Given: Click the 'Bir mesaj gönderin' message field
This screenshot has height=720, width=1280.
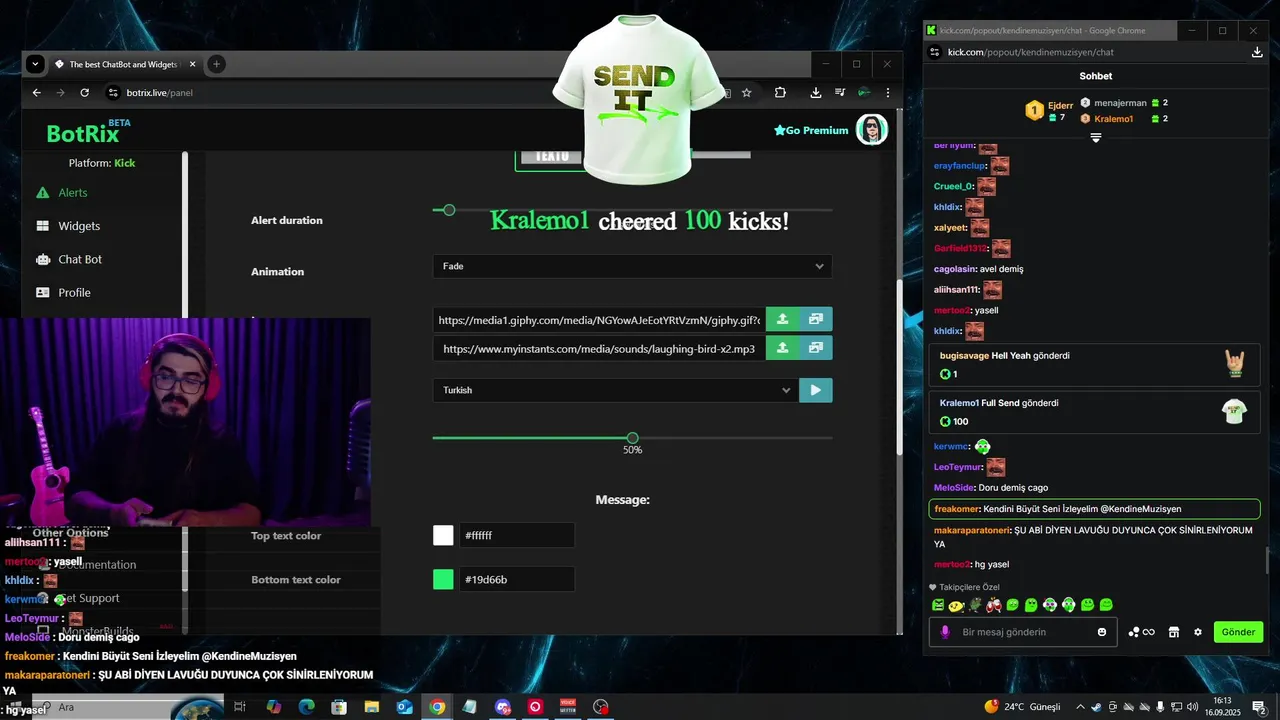Looking at the screenshot, I should pyautogui.click(x=1025, y=632).
